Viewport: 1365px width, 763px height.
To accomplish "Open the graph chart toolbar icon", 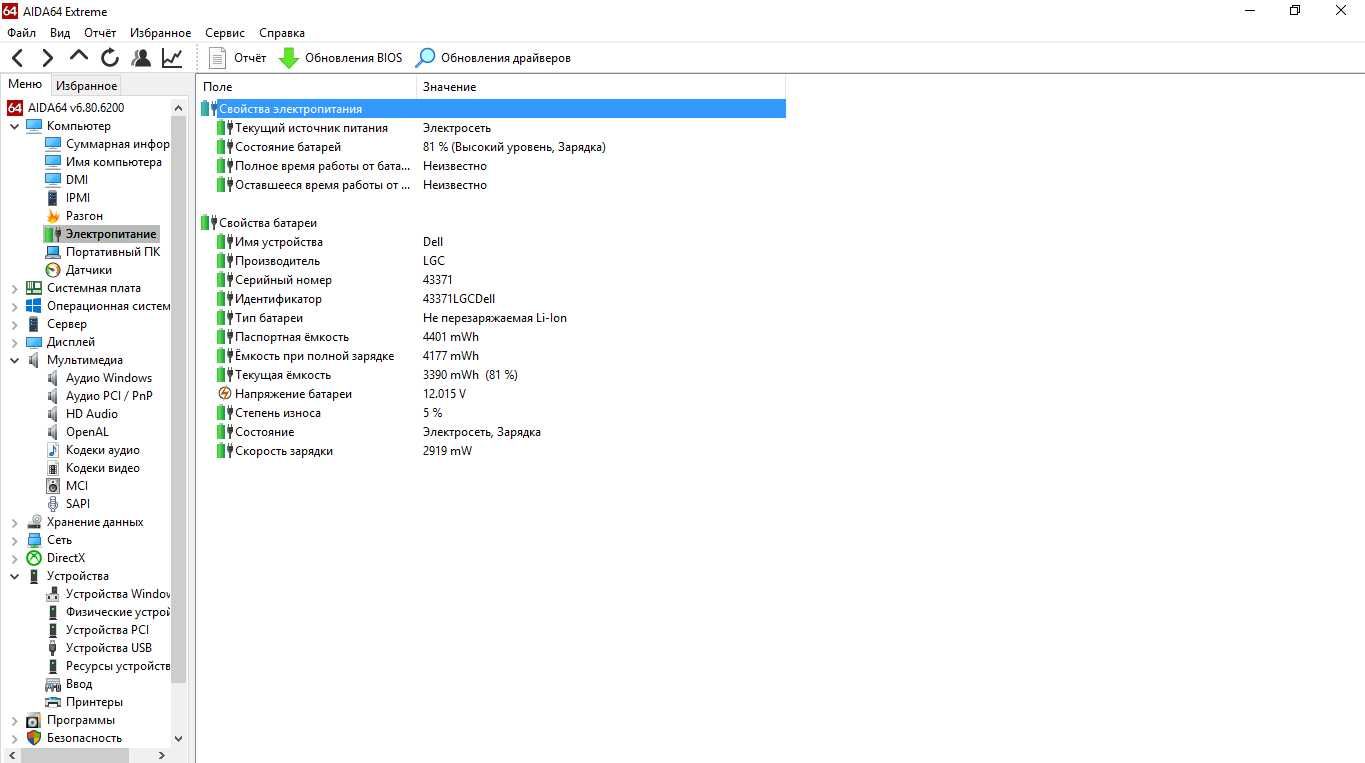I will 172,58.
